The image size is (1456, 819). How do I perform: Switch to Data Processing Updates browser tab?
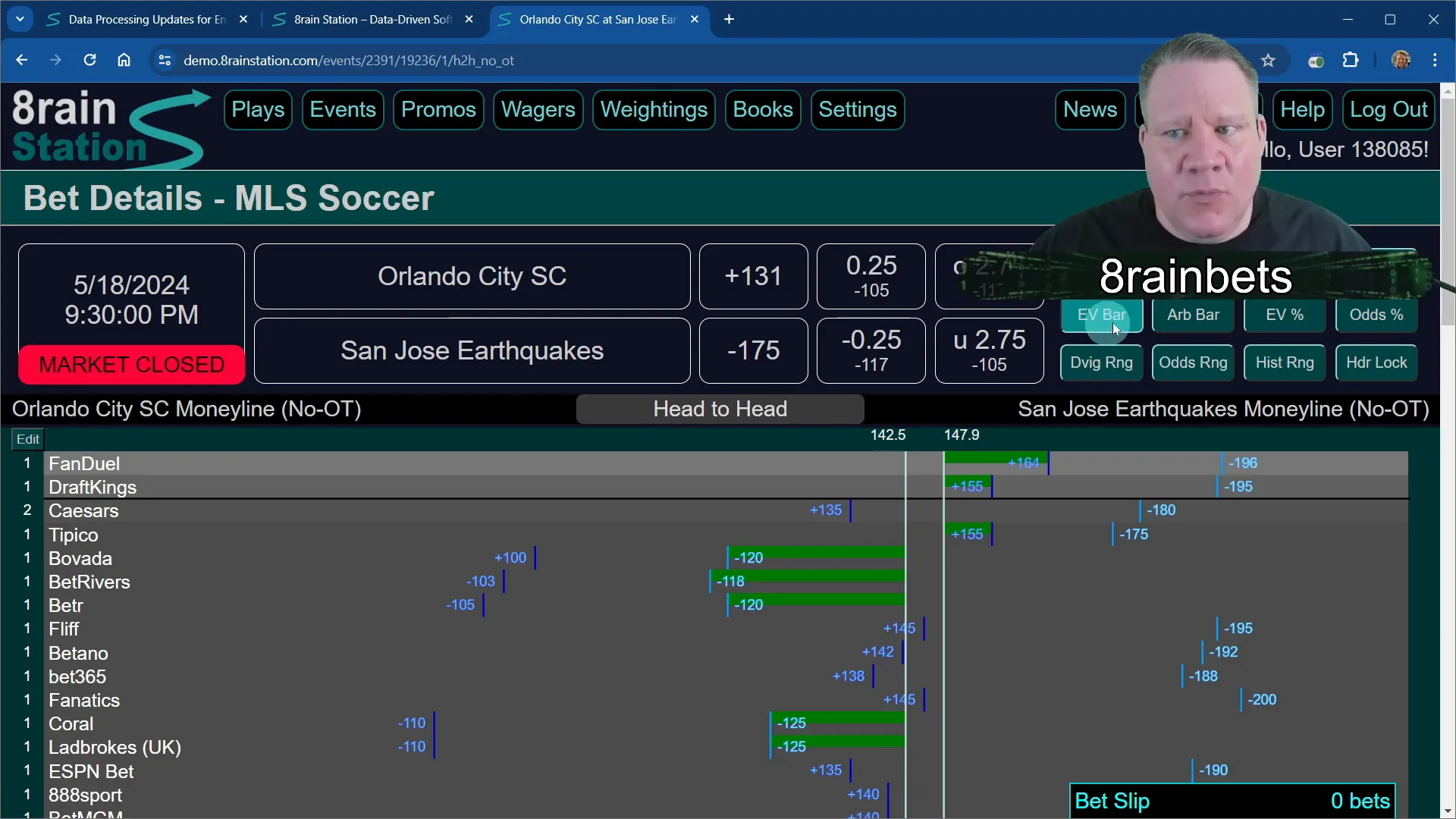(x=146, y=19)
